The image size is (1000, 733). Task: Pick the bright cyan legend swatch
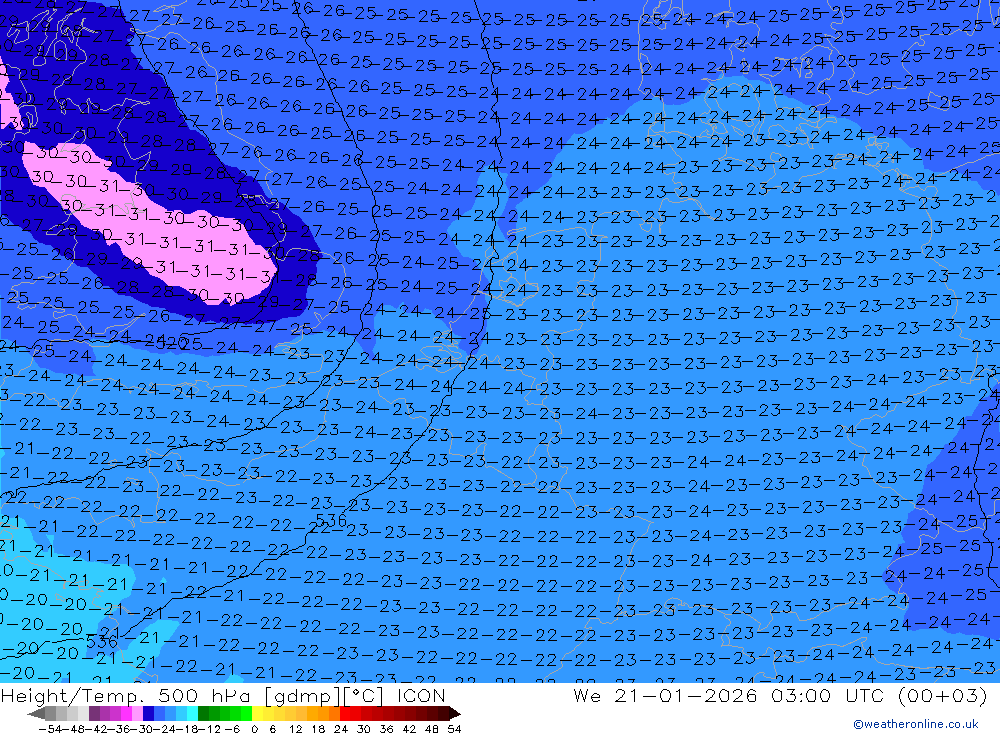tap(192, 714)
